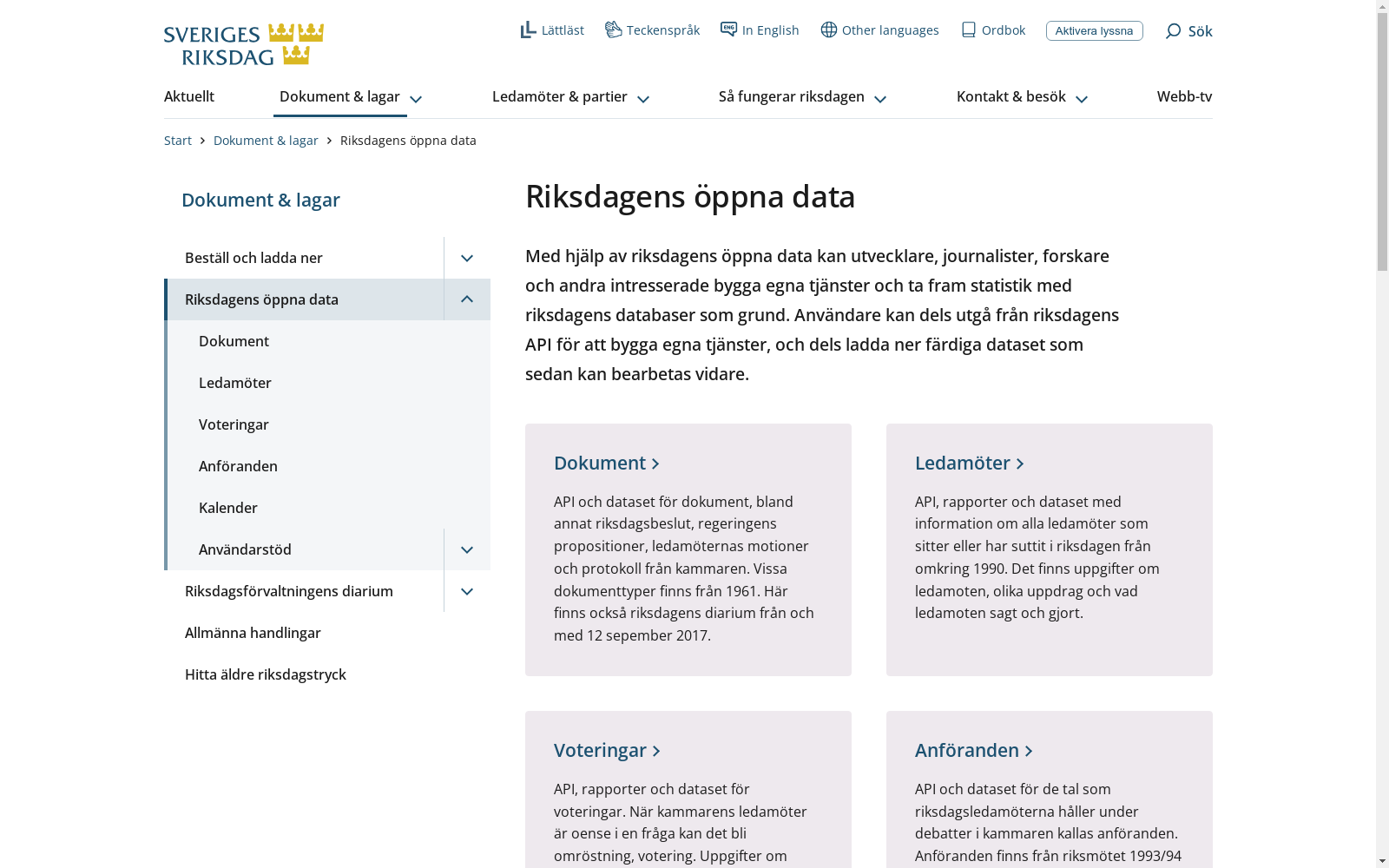1389x868 pixels.
Task: Switch to the In English page
Action: 760,30
